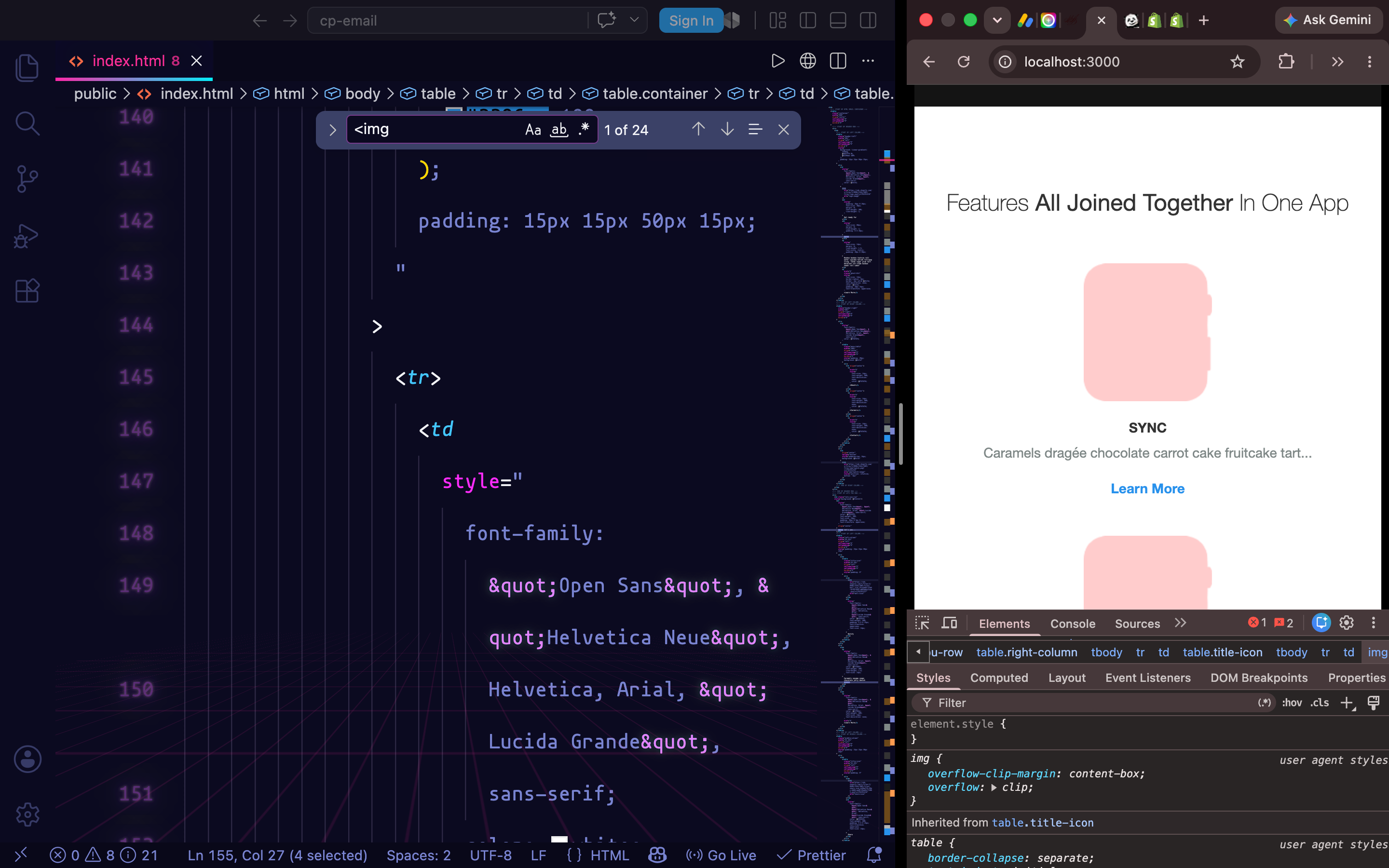Toggle Match Whole Word in the find widget
The image size is (1389, 868).
(x=559, y=130)
